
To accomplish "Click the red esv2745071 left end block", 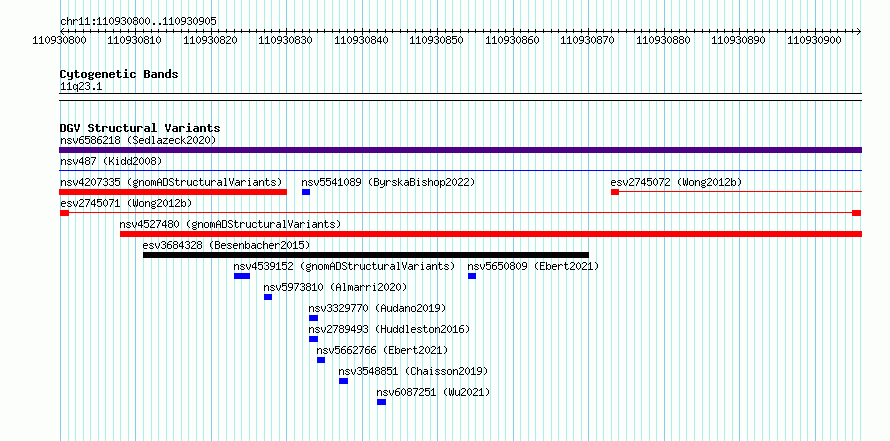I will pyautogui.click(x=64, y=213).
